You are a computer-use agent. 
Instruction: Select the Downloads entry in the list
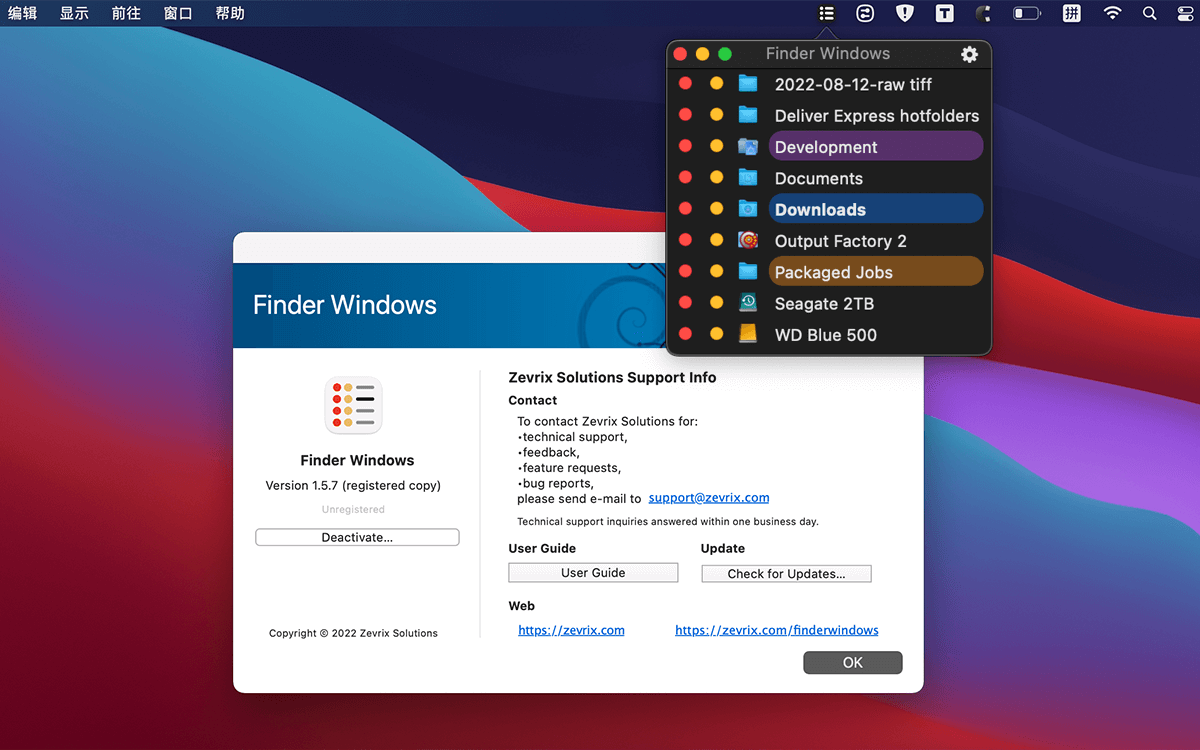tap(876, 208)
